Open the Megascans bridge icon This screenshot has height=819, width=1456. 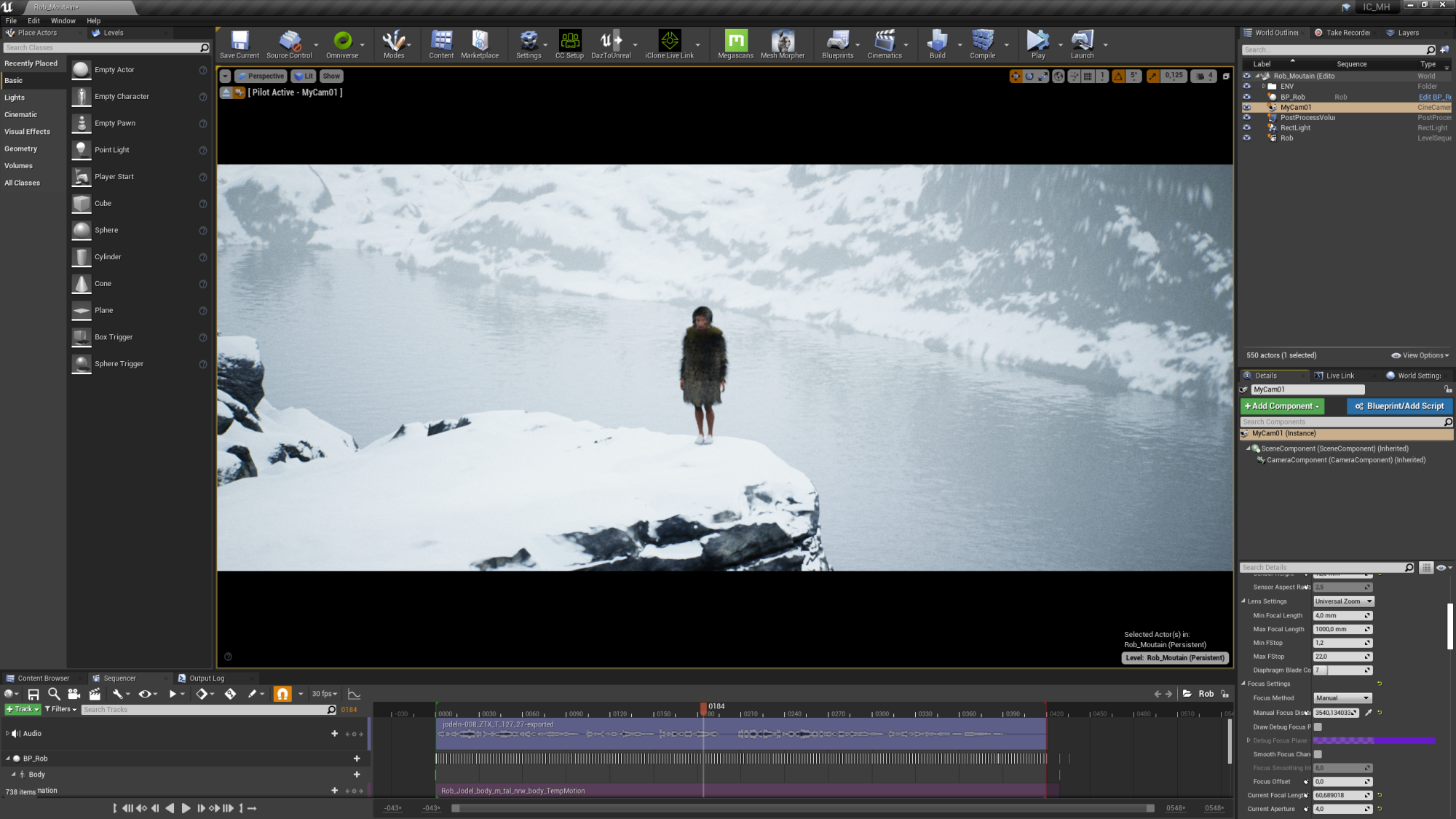click(x=735, y=44)
